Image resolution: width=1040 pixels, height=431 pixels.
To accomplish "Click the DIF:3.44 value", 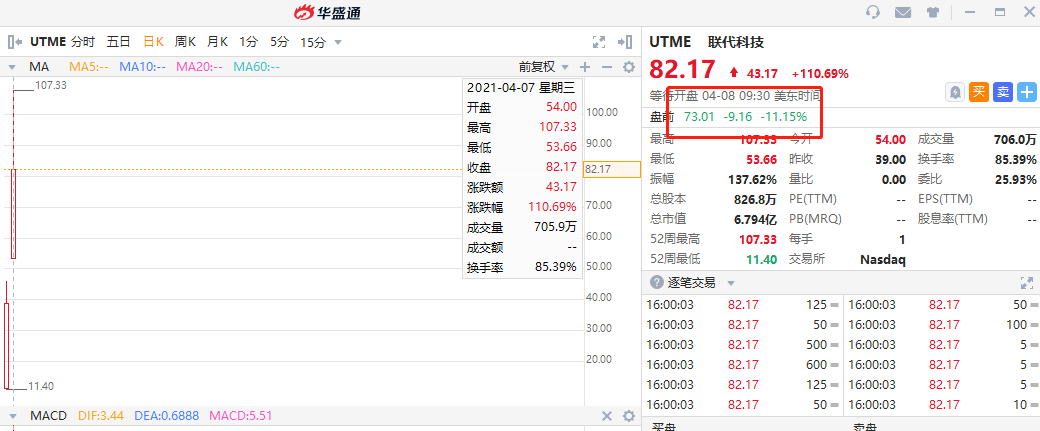I will pos(101,416).
